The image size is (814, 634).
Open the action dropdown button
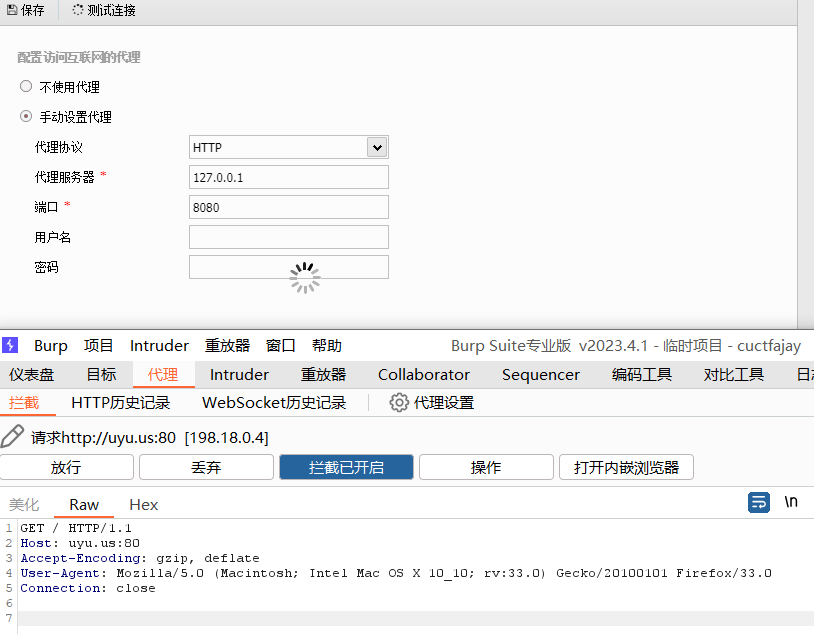click(486, 467)
